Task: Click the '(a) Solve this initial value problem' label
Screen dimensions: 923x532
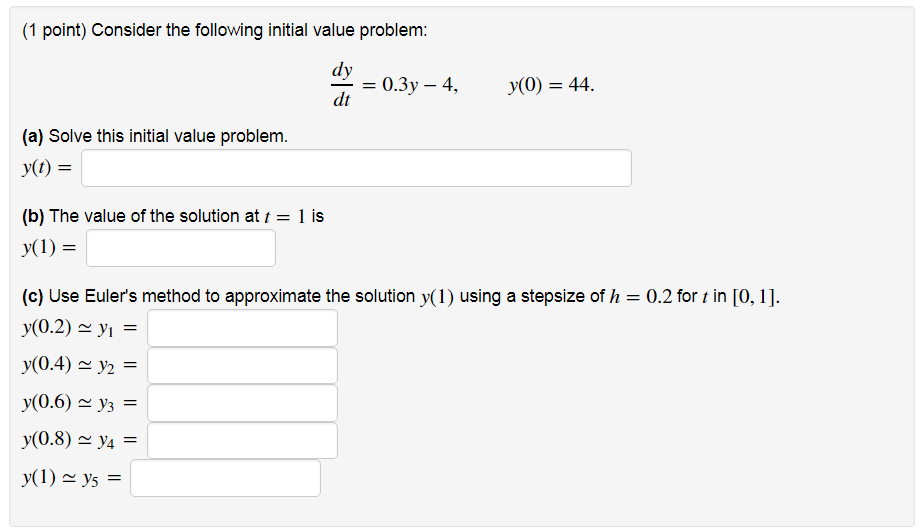Action: pyautogui.click(x=155, y=136)
